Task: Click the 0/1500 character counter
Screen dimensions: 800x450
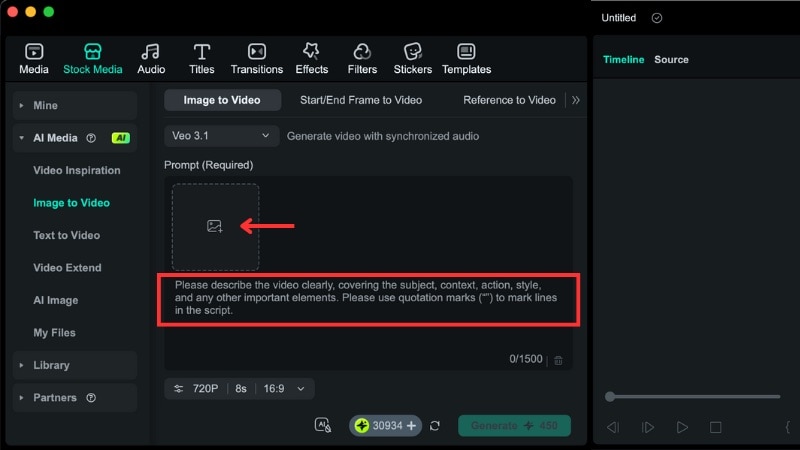Action: coord(526,359)
